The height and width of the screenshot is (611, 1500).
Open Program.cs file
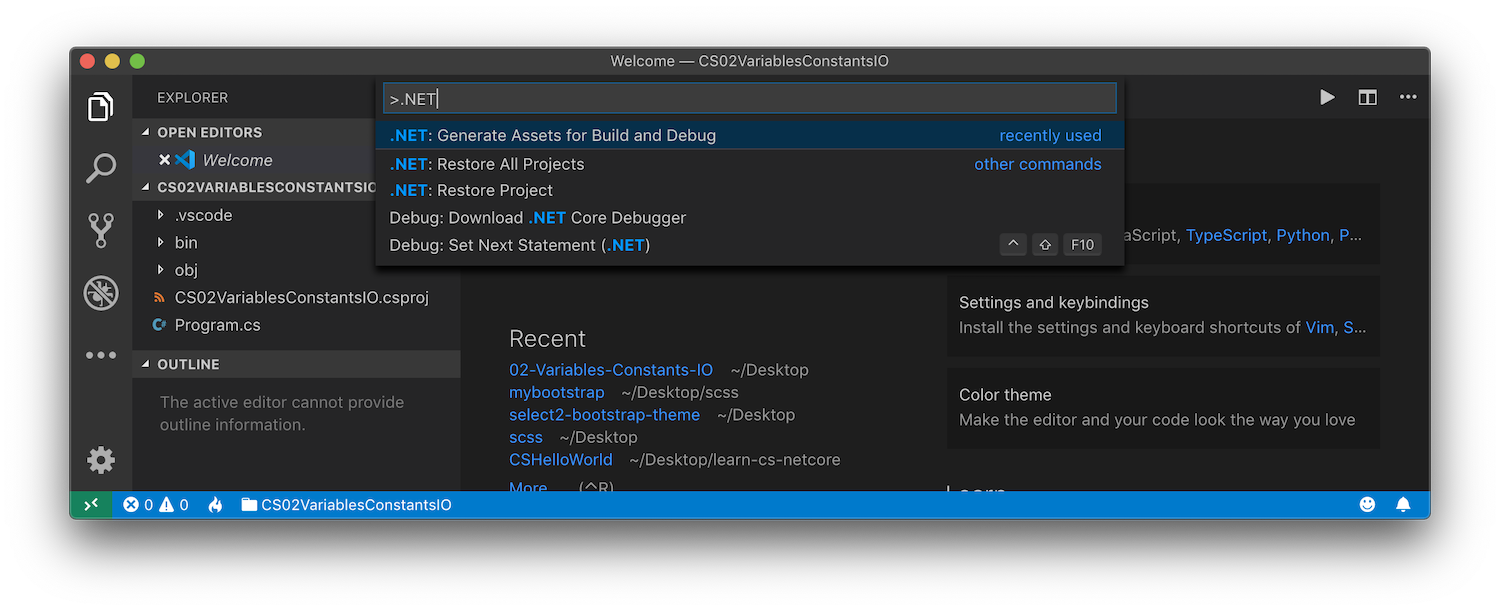(217, 325)
